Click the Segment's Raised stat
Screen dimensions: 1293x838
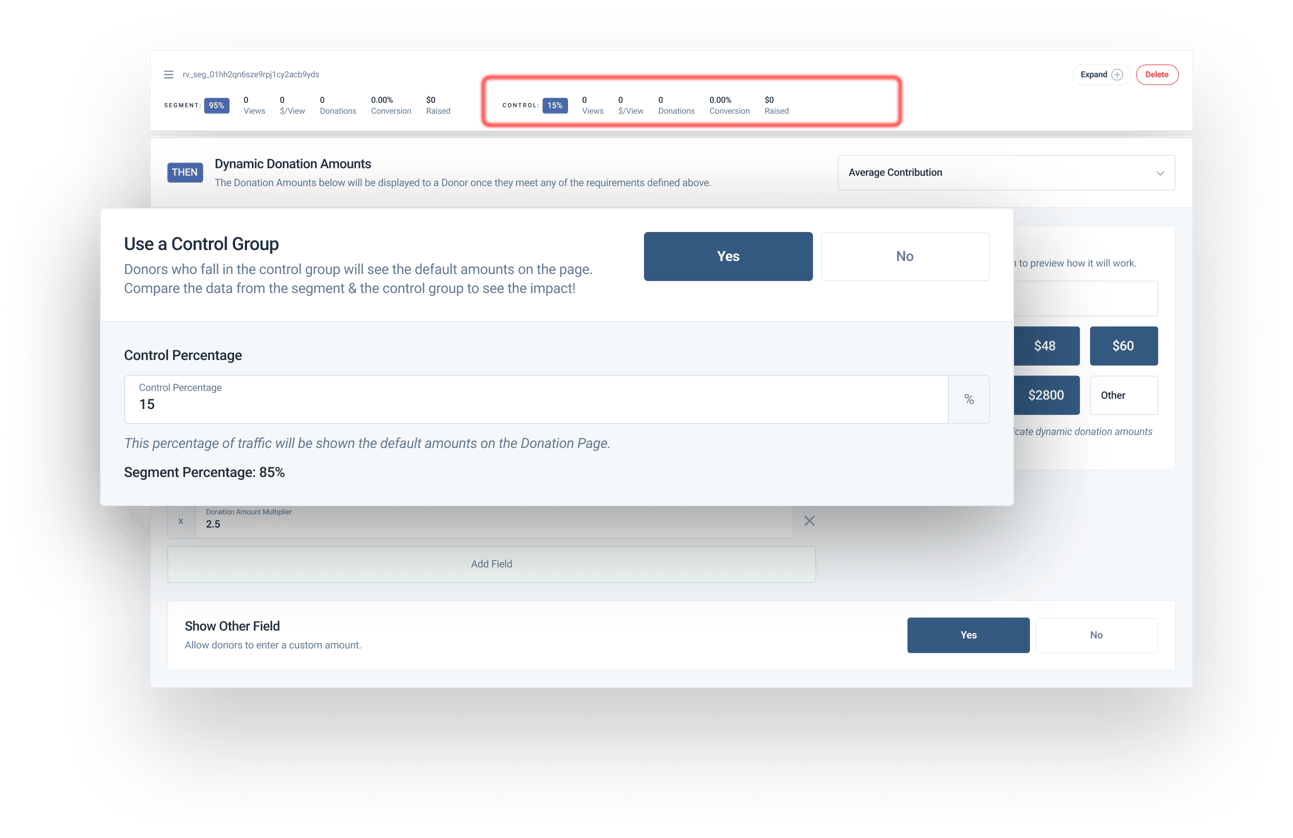tap(438, 105)
